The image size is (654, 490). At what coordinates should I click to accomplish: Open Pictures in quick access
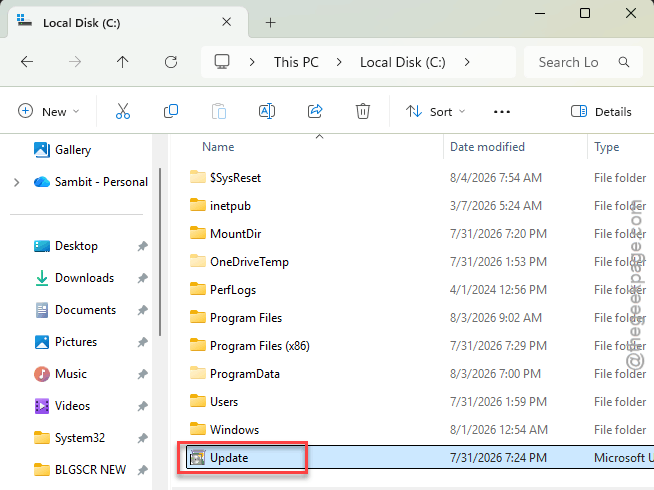coord(65,342)
